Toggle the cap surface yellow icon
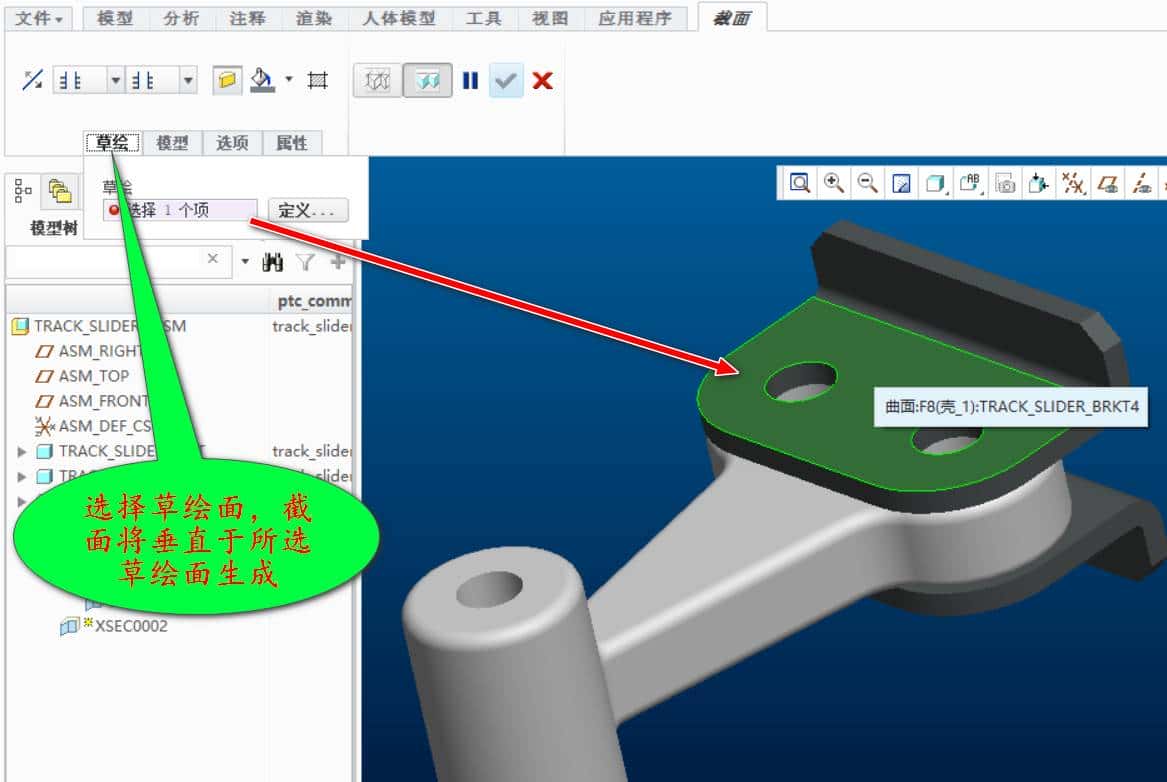The image size is (1167, 782). (x=227, y=81)
